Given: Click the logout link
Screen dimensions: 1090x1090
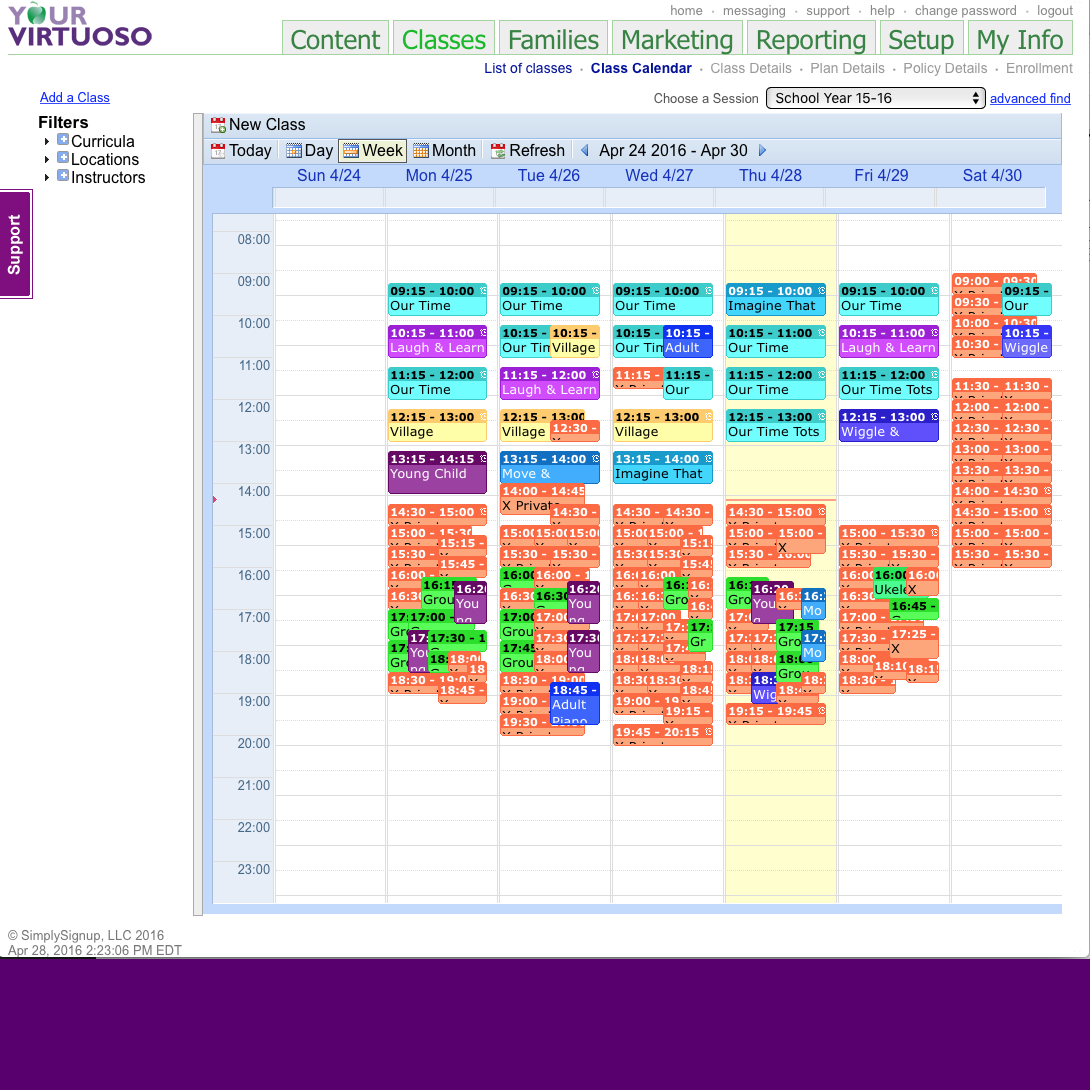Looking at the screenshot, I should (1055, 10).
